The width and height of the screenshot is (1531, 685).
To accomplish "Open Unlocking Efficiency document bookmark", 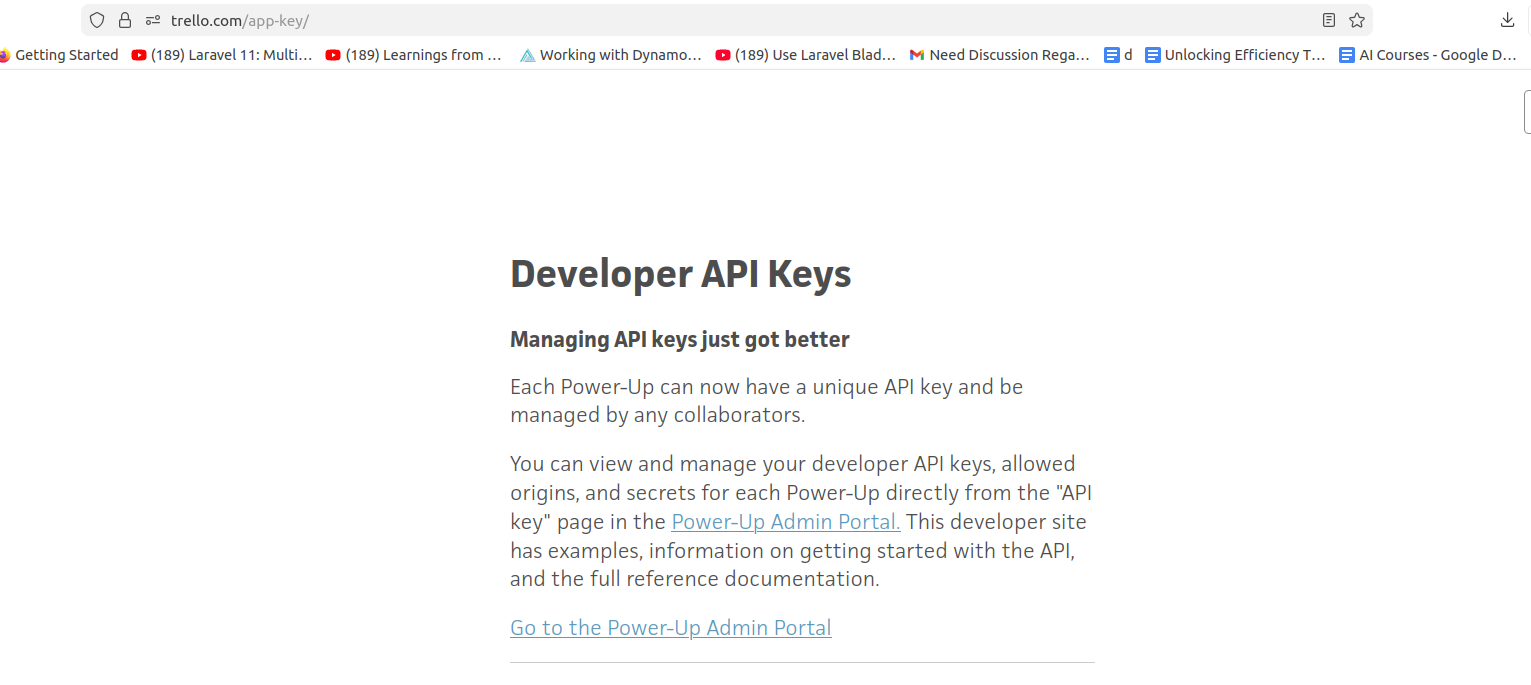I will pos(1235,55).
